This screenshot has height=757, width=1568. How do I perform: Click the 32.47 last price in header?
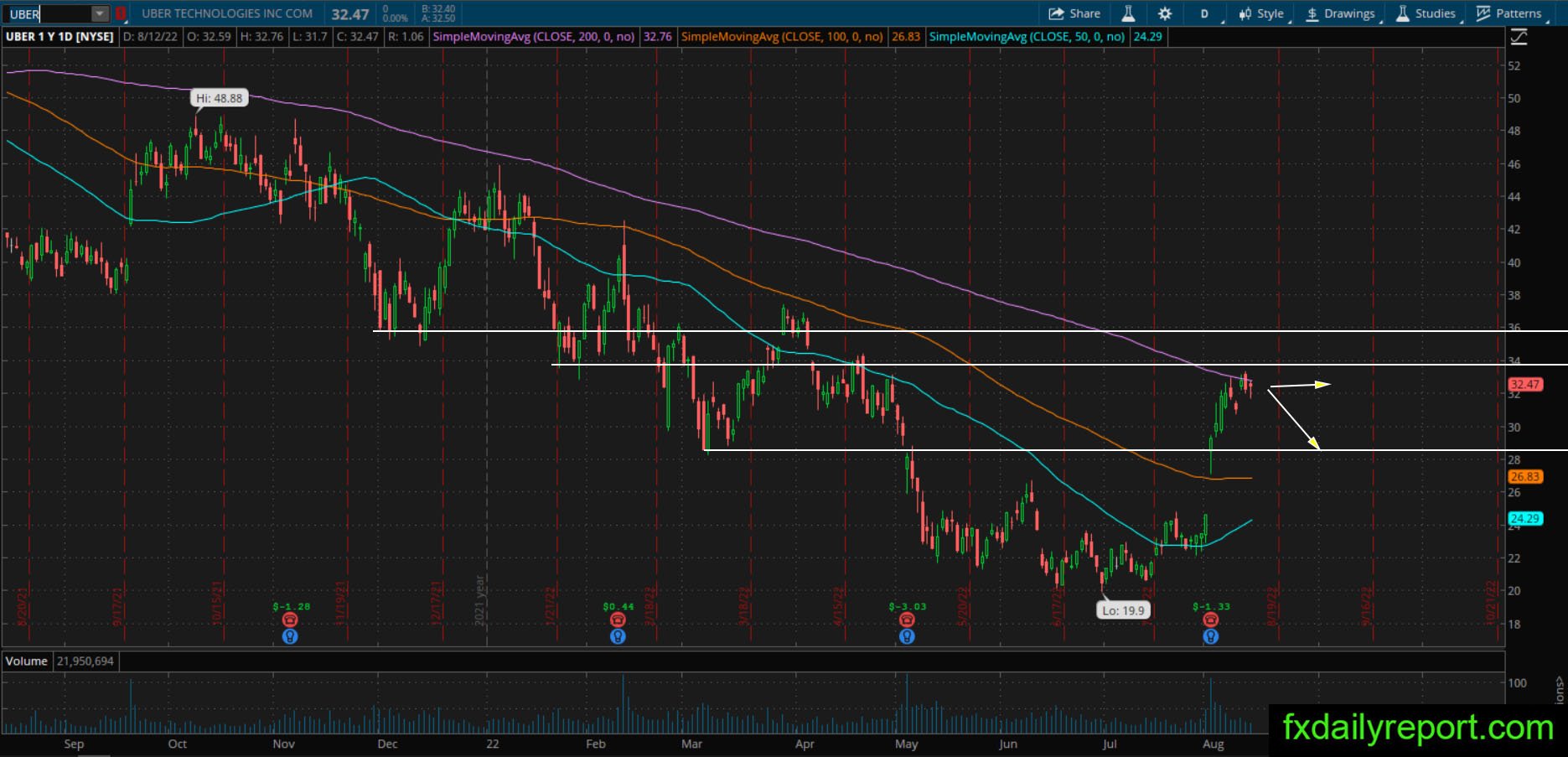point(350,14)
